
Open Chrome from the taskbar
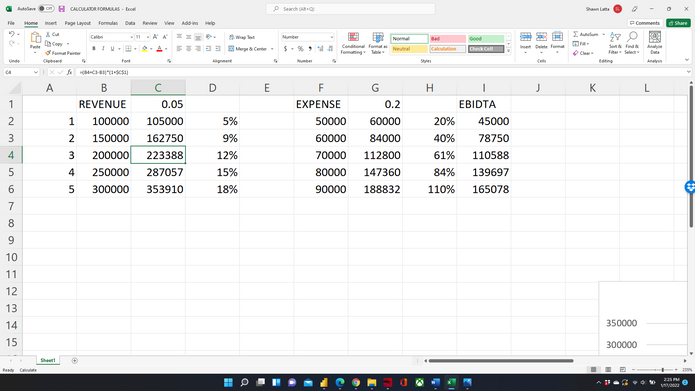click(x=356, y=382)
